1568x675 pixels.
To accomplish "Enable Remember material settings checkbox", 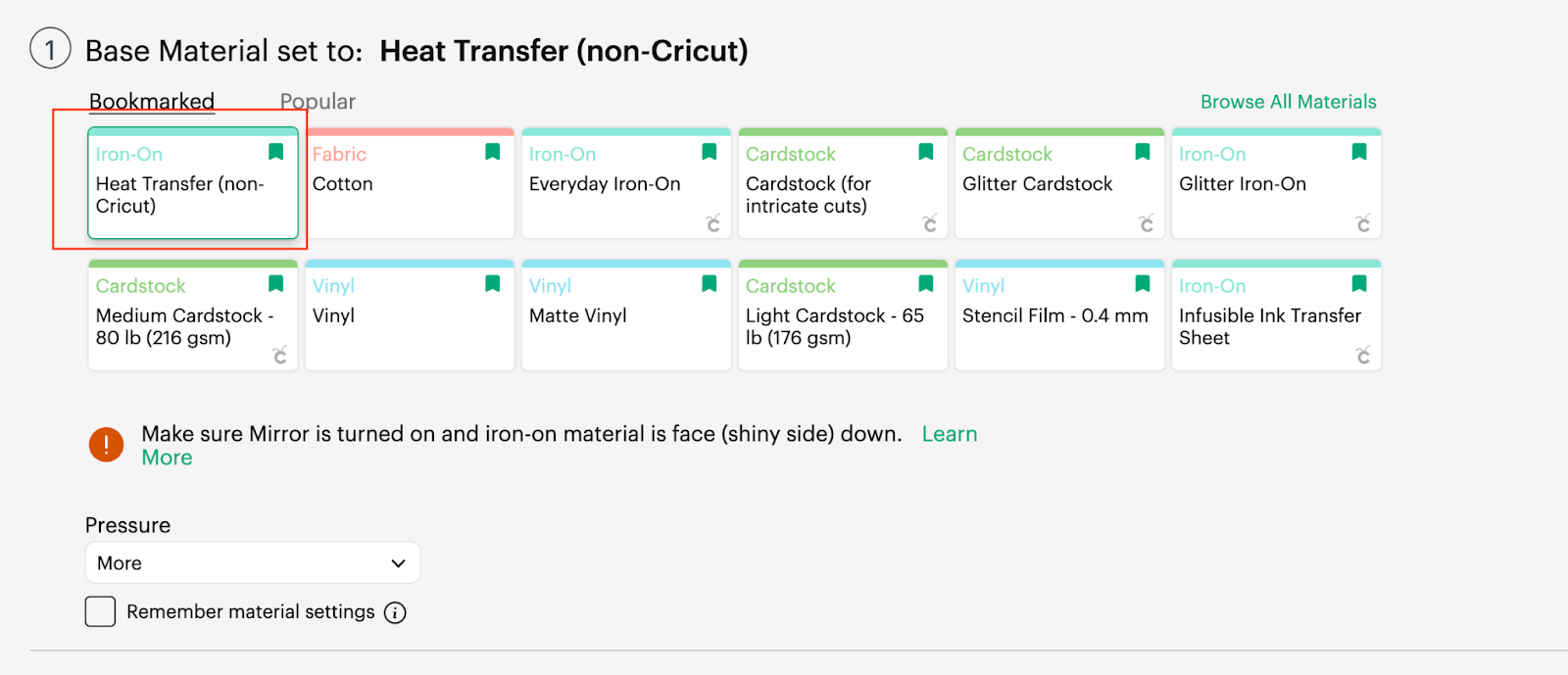I will point(100,611).
